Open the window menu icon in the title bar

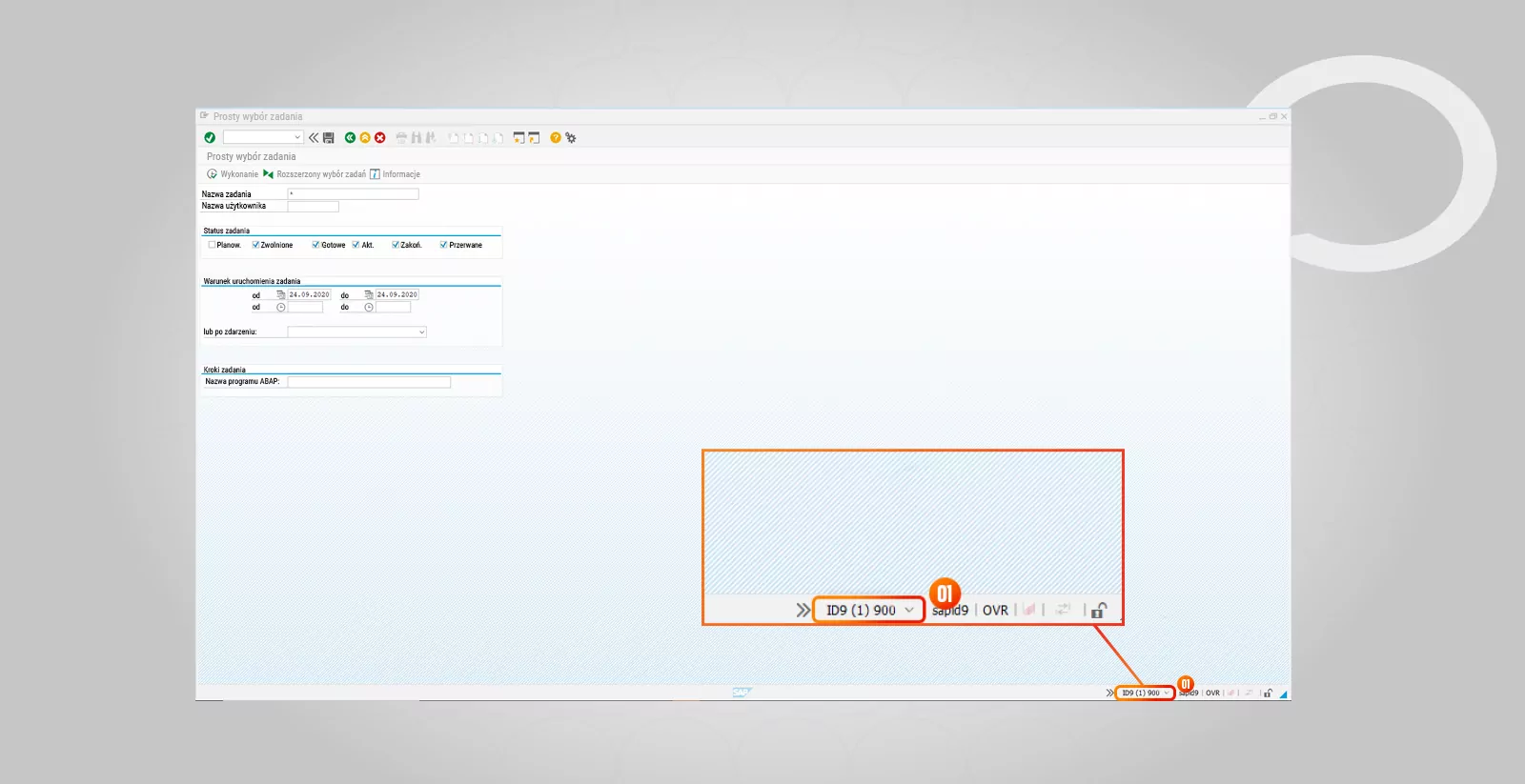tap(204, 116)
